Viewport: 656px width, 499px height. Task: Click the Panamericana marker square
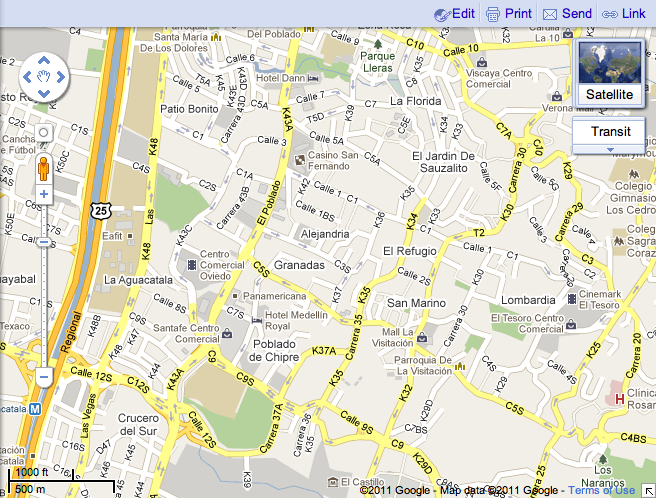pos(235,296)
